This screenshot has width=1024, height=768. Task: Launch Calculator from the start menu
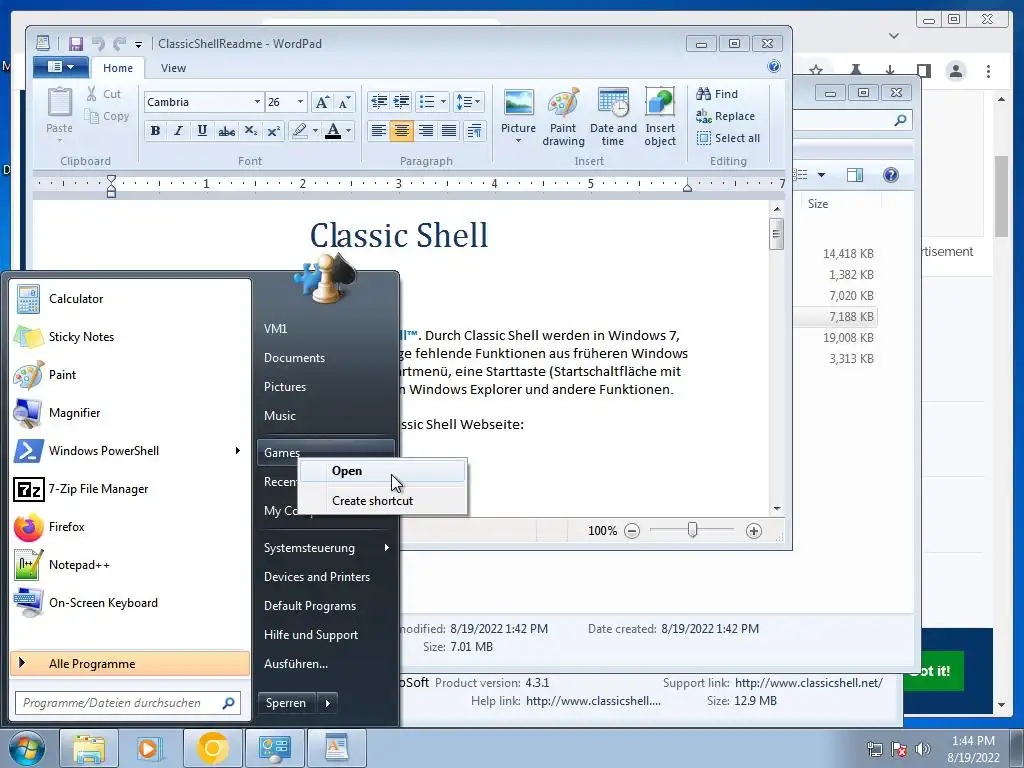pos(133,298)
